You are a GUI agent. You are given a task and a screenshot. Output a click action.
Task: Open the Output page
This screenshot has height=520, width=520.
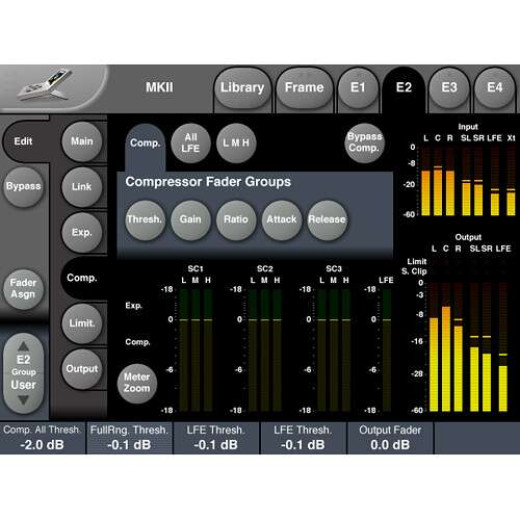[x=82, y=369]
